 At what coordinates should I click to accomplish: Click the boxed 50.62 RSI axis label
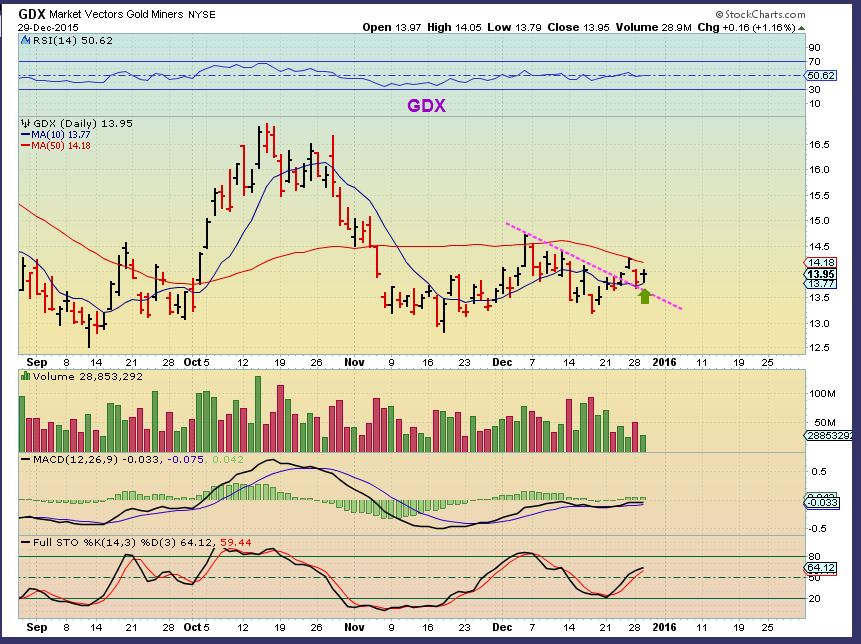821,76
